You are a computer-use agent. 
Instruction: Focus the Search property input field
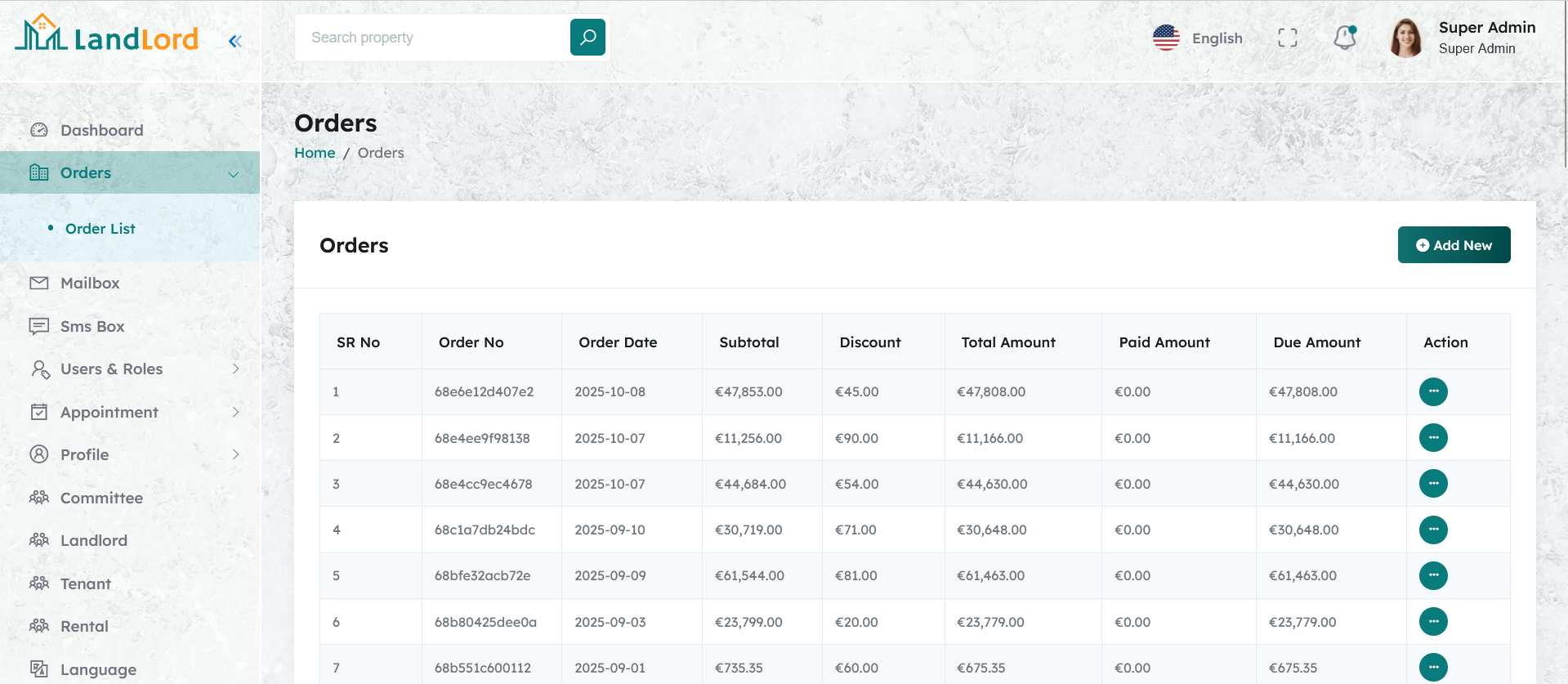[433, 38]
